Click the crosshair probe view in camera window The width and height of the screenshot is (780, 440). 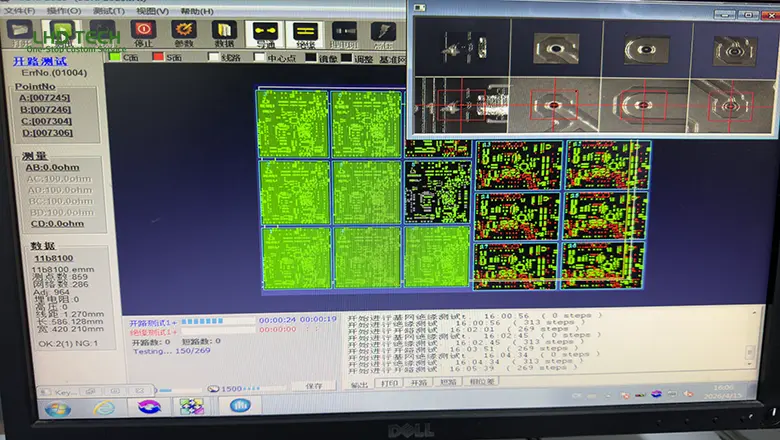click(x=461, y=105)
